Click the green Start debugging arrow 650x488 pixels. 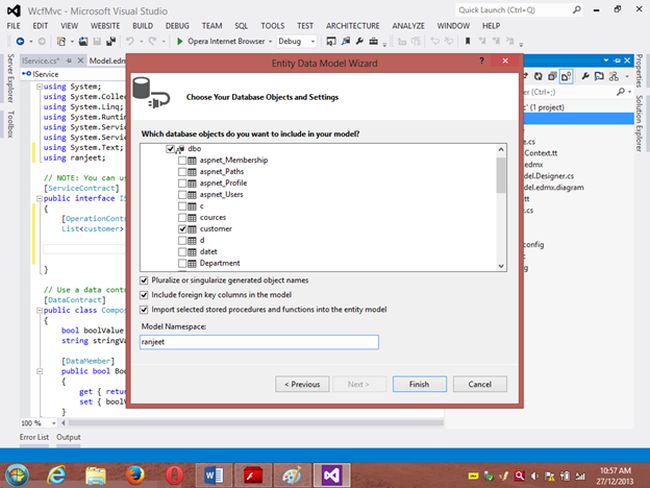click(179, 42)
